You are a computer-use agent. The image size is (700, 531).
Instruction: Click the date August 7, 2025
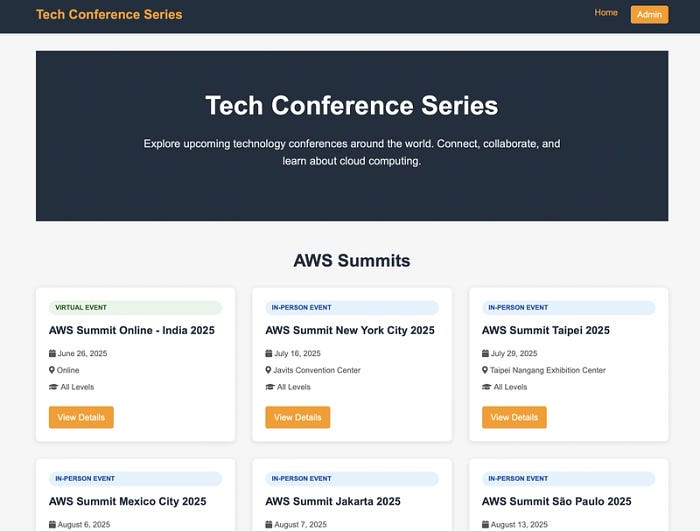[300, 524]
